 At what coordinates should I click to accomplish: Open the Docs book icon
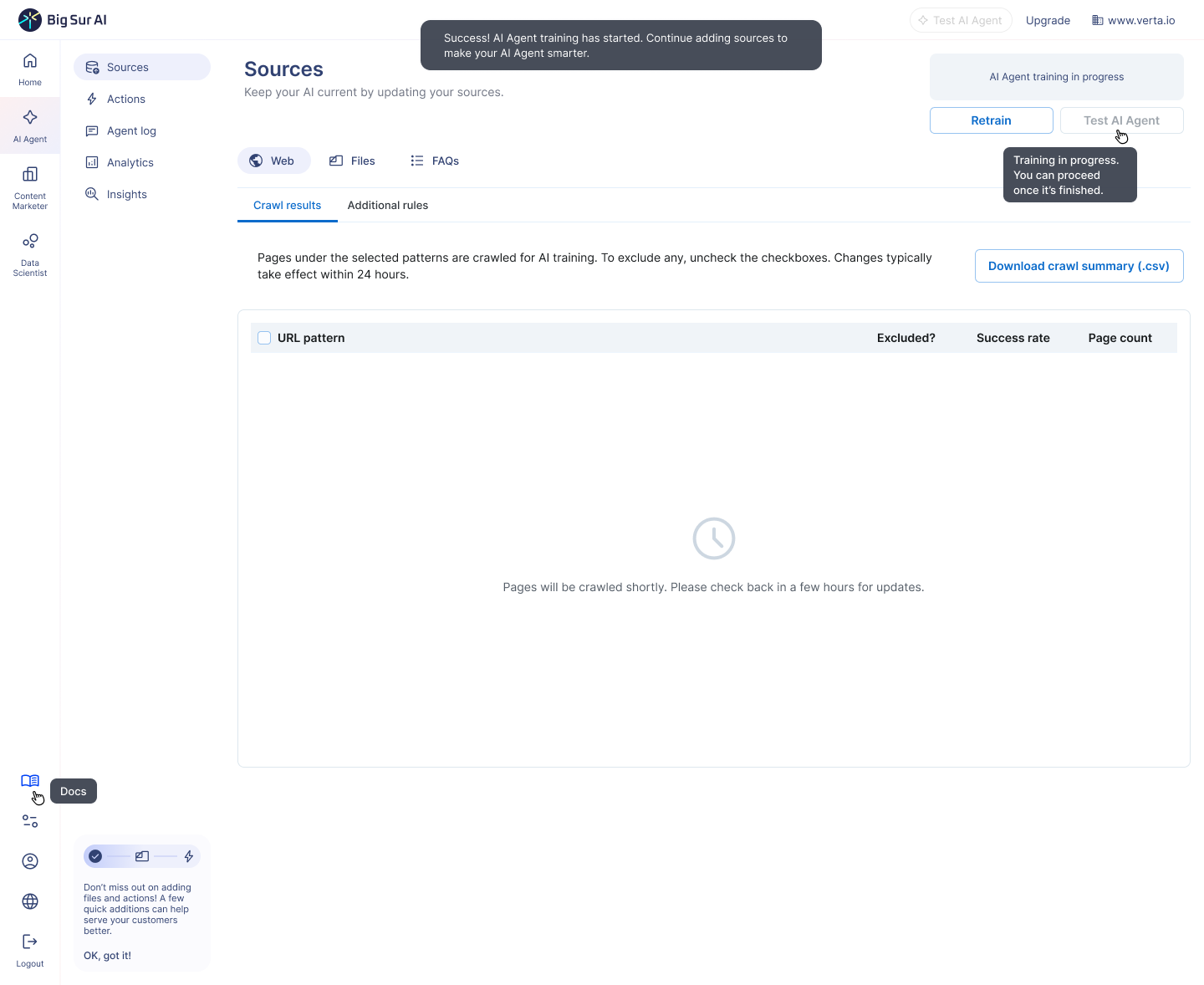point(30,781)
